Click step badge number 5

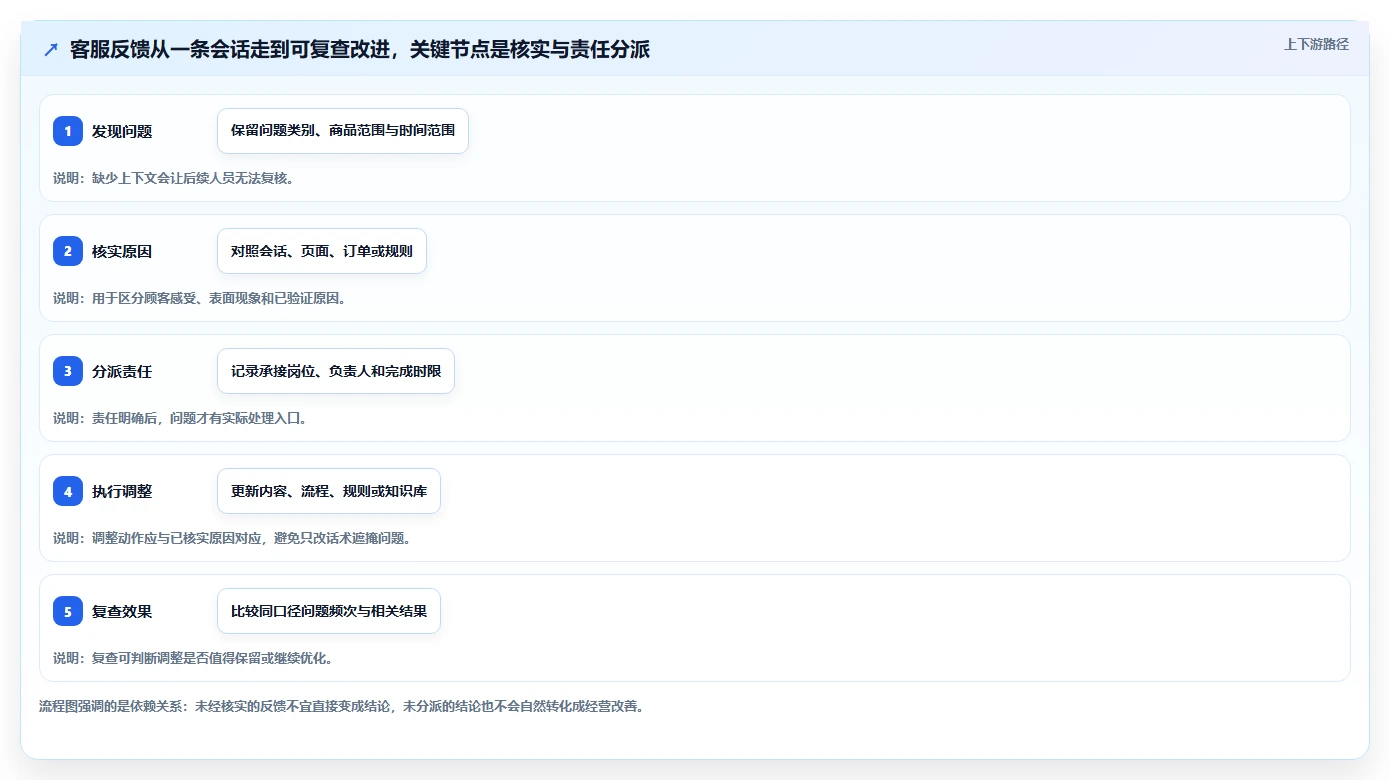pyautogui.click(x=68, y=611)
